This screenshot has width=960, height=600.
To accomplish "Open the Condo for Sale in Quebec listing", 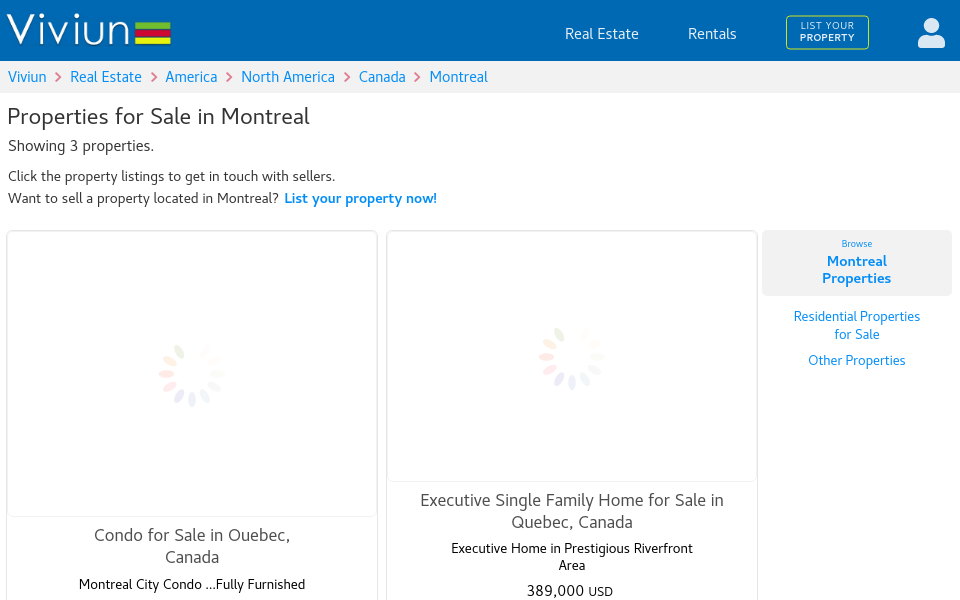I will tap(192, 546).
